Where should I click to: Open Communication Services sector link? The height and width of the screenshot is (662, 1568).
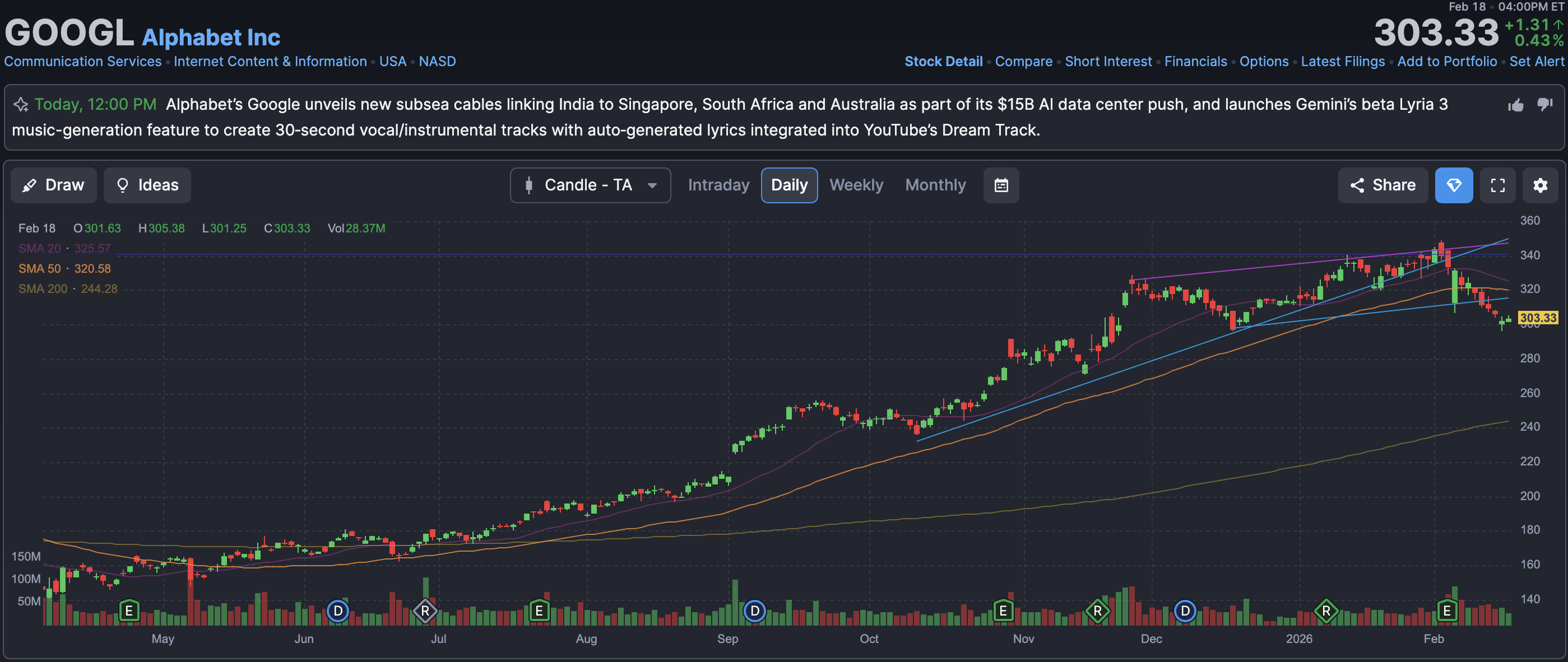coord(83,62)
